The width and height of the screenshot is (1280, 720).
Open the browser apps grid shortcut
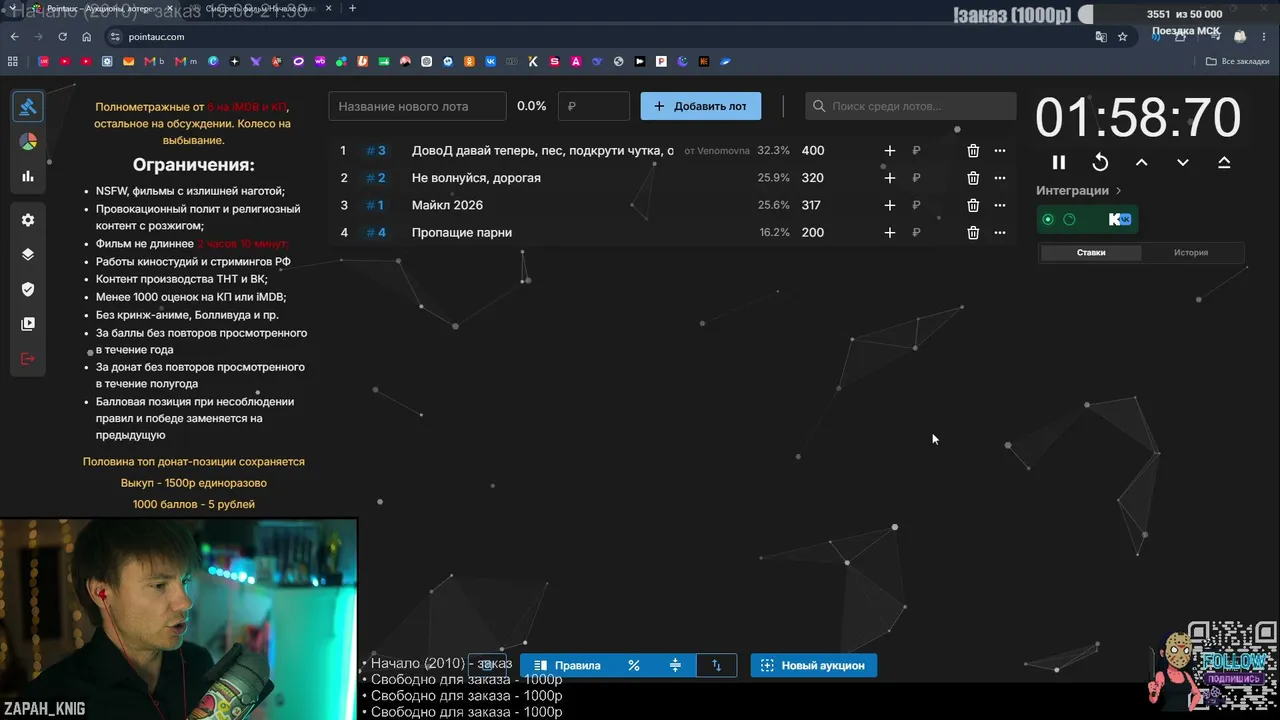point(13,61)
